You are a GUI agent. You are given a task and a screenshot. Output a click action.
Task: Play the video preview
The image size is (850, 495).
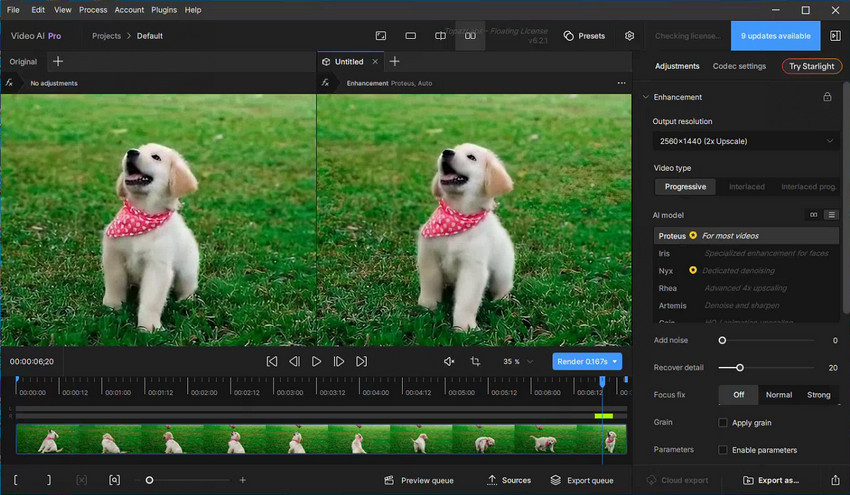pyautogui.click(x=317, y=362)
